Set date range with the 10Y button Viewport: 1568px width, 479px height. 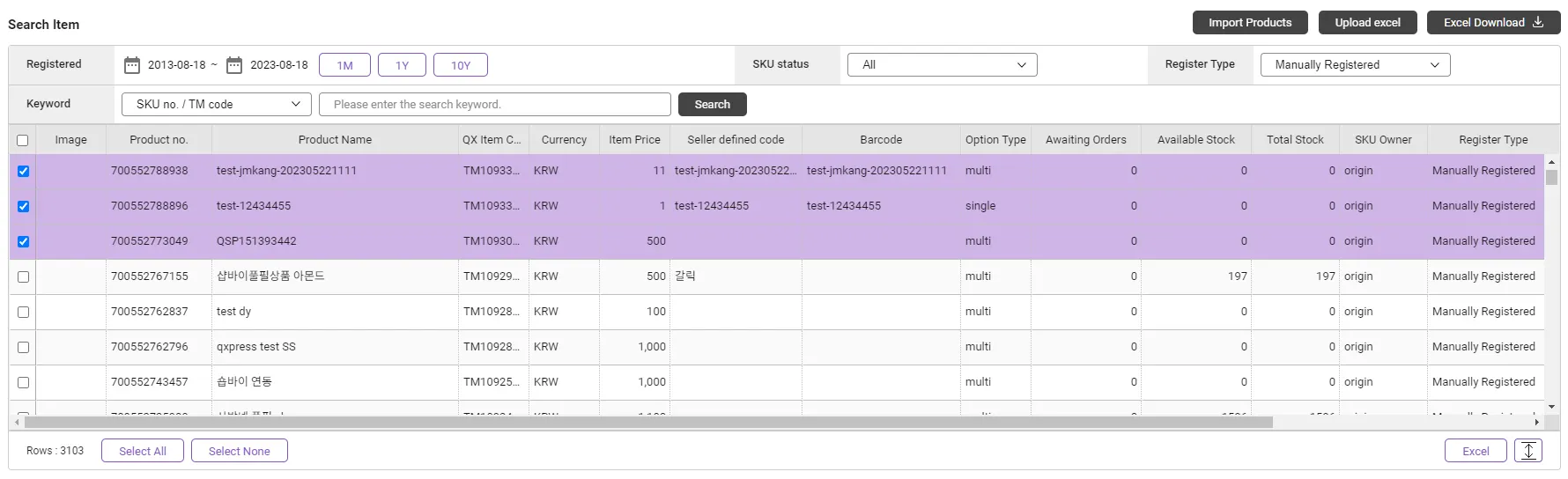pyautogui.click(x=461, y=65)
